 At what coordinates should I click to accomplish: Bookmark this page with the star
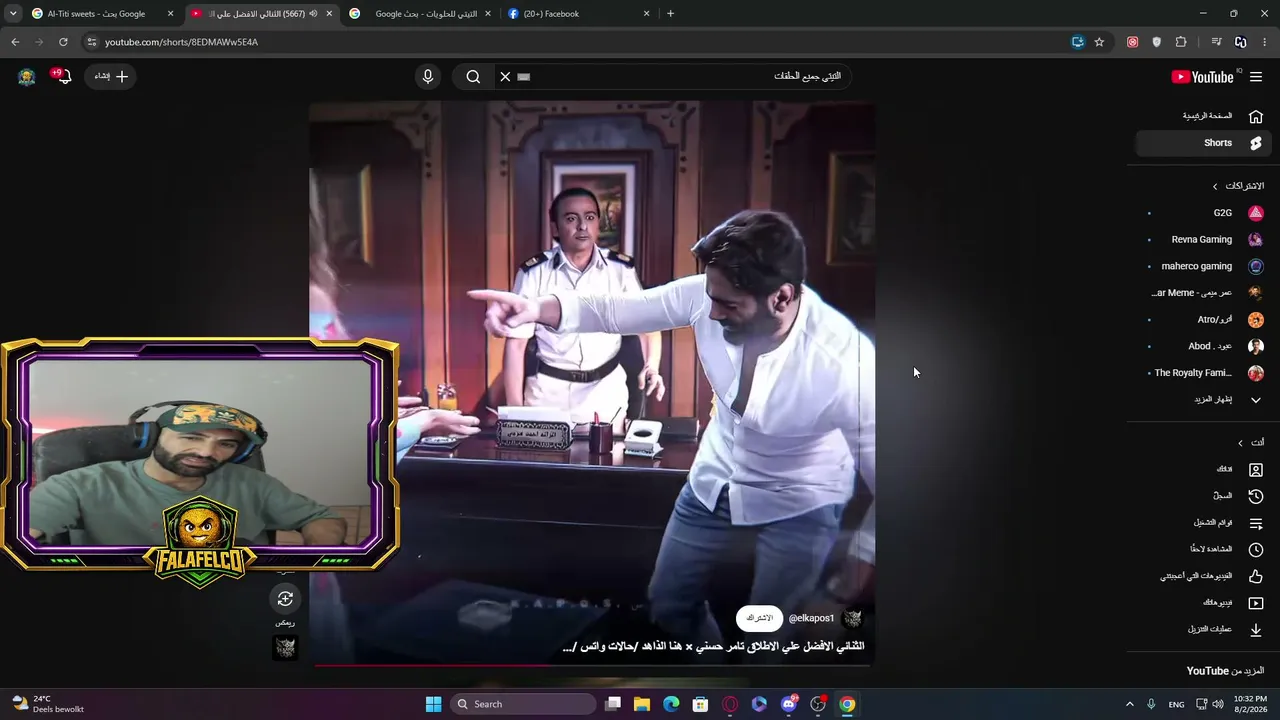tap(1099, 42)
